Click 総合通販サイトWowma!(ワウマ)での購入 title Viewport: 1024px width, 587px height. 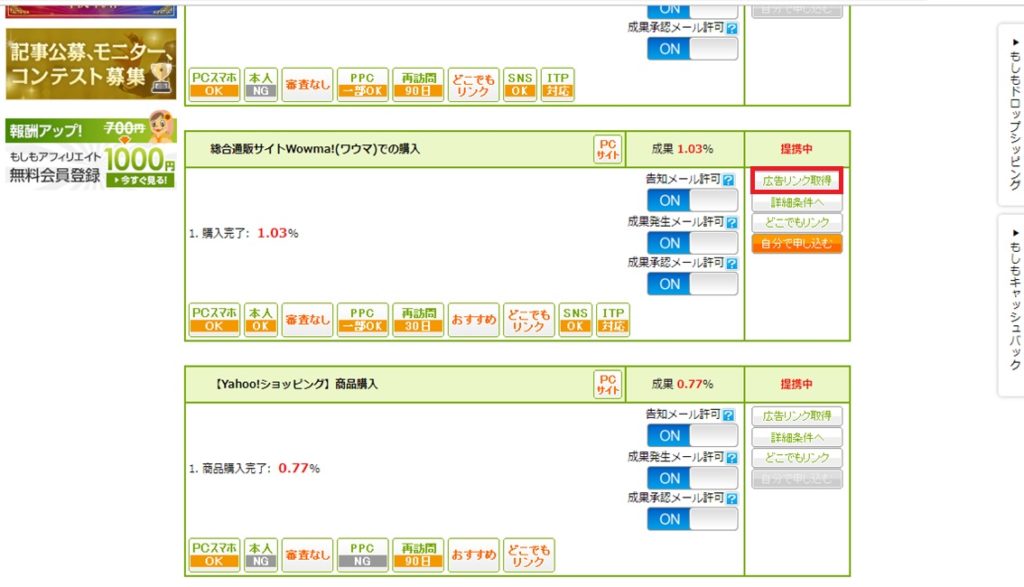[315, 149]
